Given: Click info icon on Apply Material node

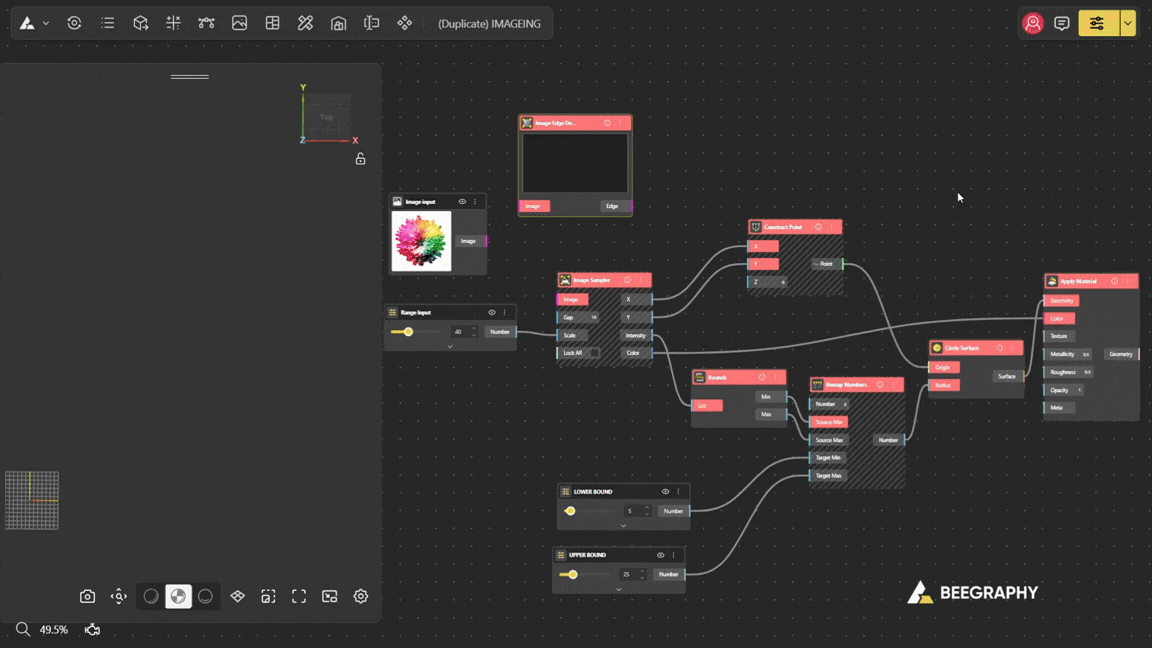Looking at the screenshot, I should 1115,281.
